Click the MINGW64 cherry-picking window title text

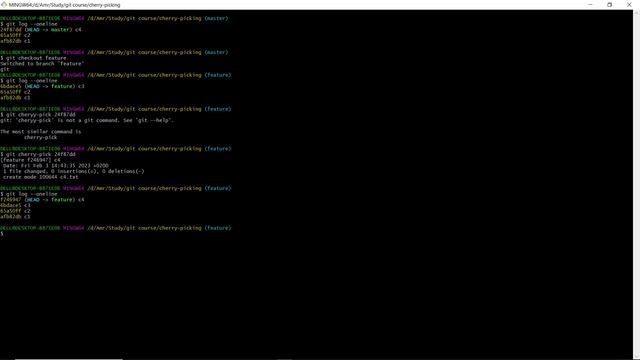click(64, 5)
